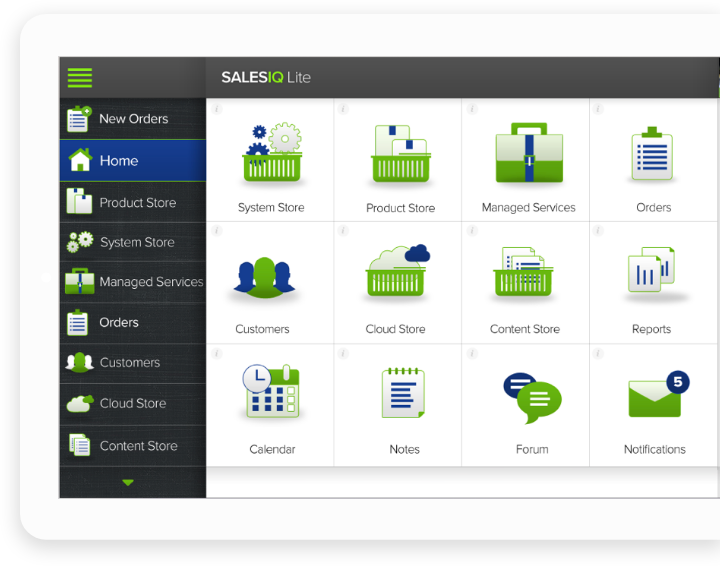720x566 pixels.
Task: Click Home house icon in sidebar
Action: coord(80,160)
